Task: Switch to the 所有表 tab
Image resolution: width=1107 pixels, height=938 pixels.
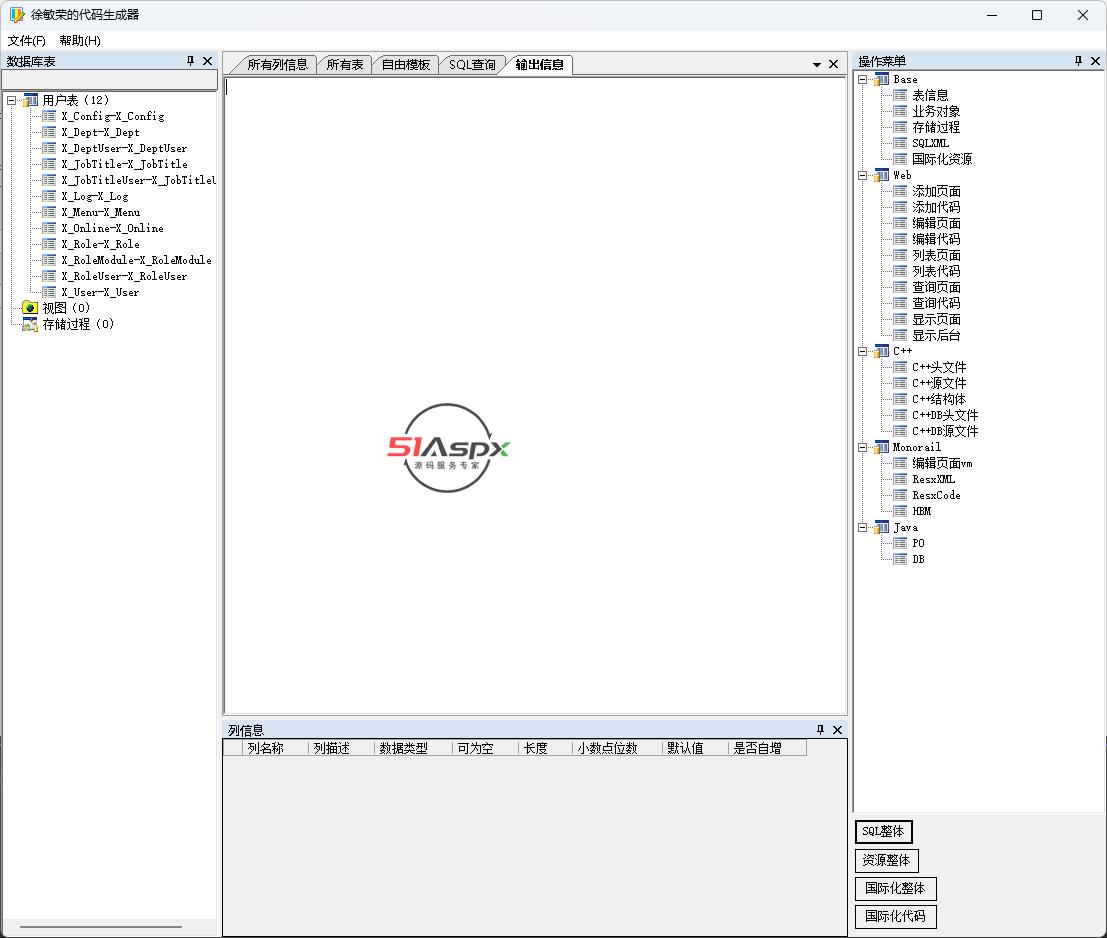Action: 345,65
